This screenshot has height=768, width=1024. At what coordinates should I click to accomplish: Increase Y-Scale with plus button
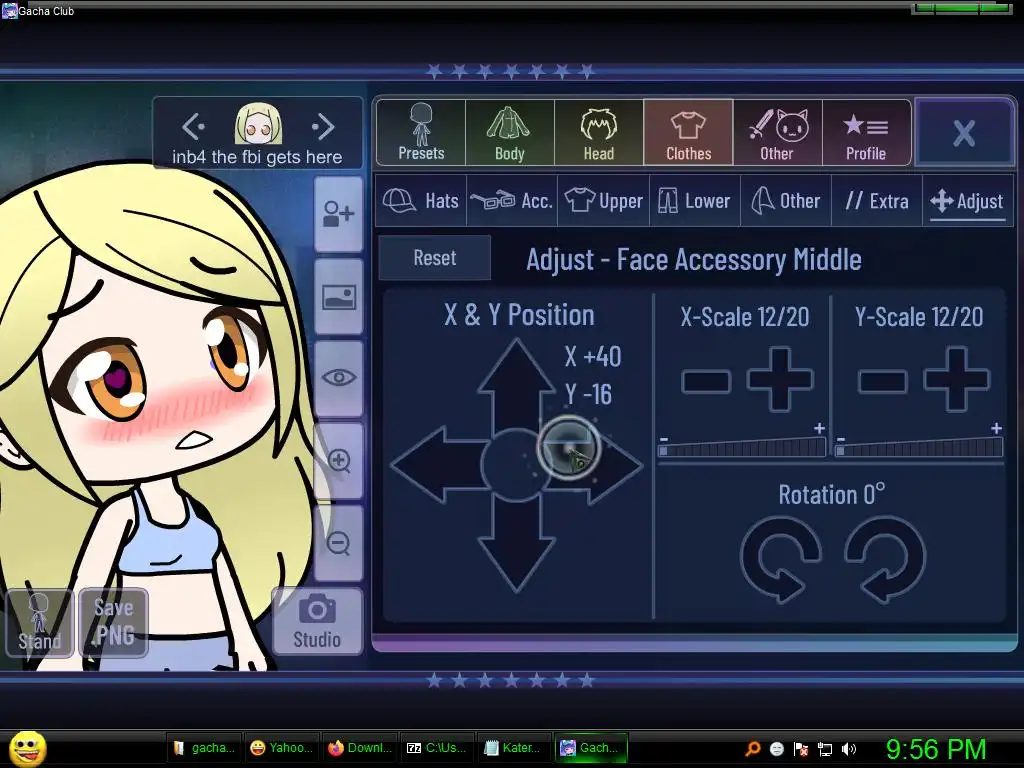[957, 379]
